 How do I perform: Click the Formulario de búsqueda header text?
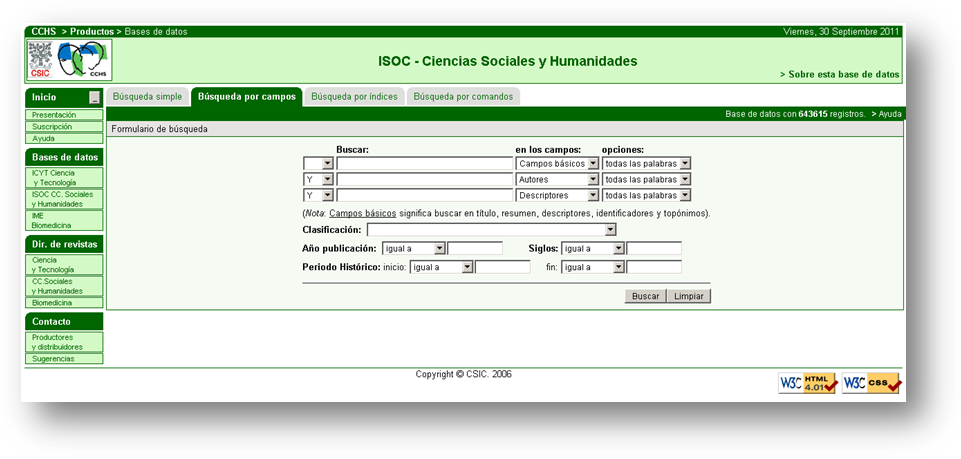159,129
